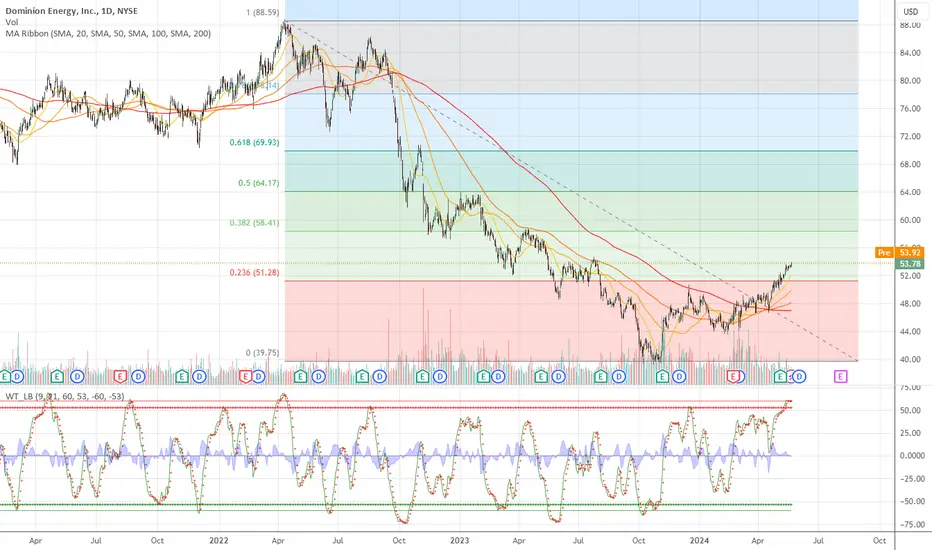Select the Fib label 0 (39.75)
Screen dimensions: 932x550
pyautogui.click(x=263, y=353)
